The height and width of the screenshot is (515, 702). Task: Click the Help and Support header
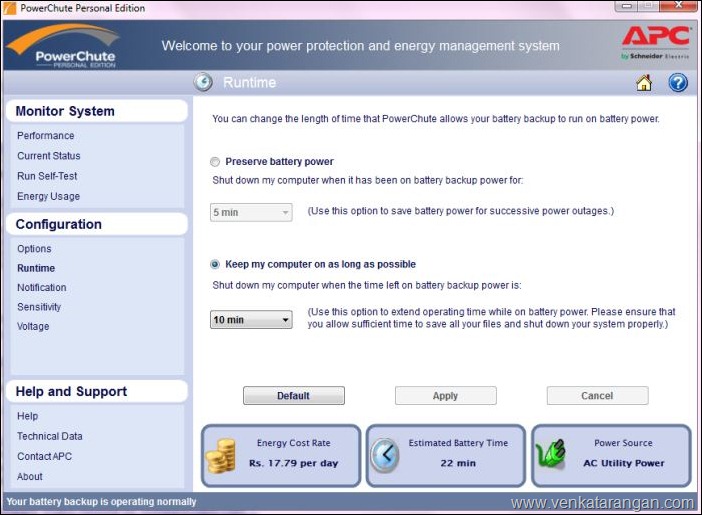(x=97, y=391)
